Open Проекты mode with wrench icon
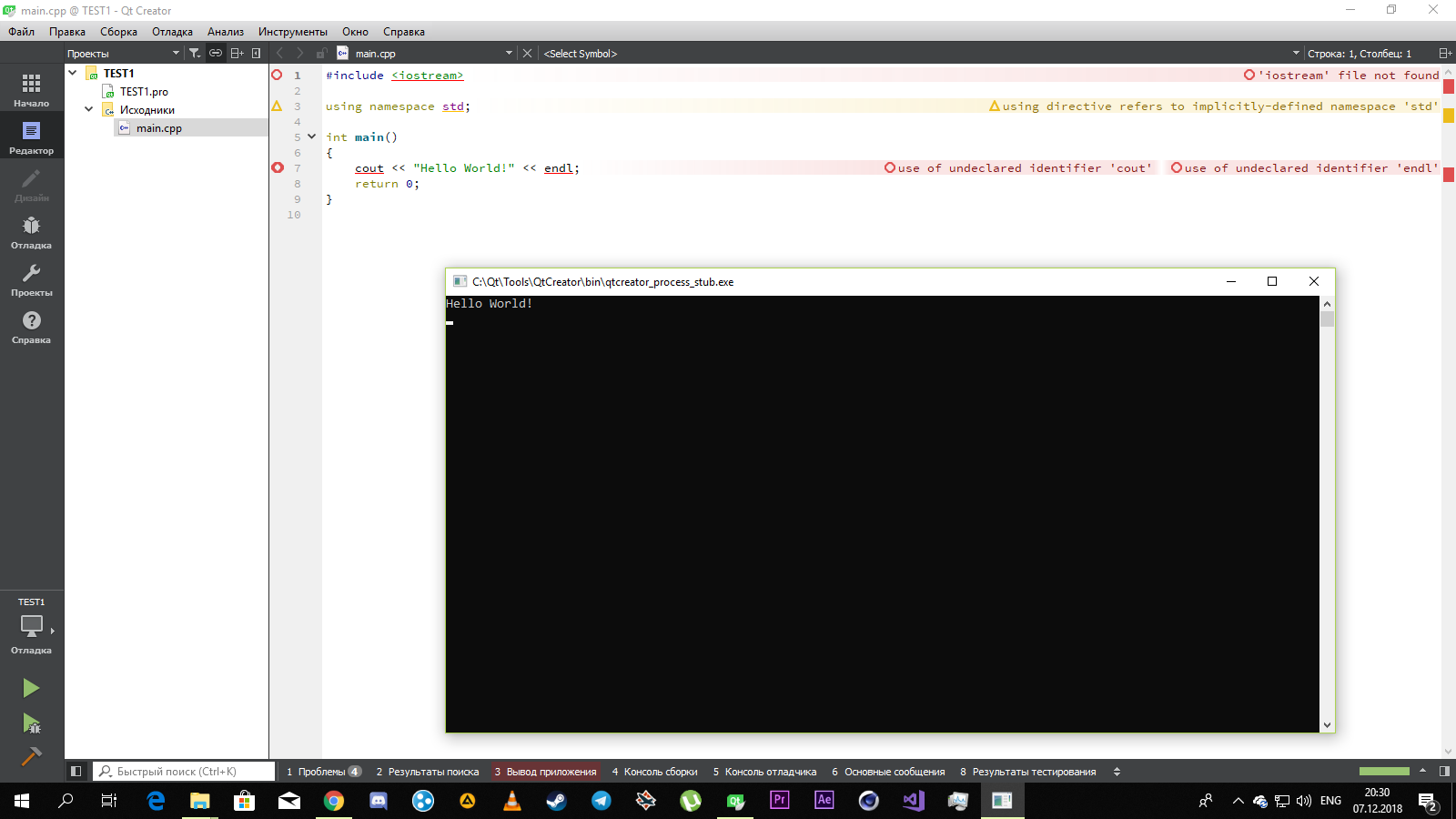 31,278
